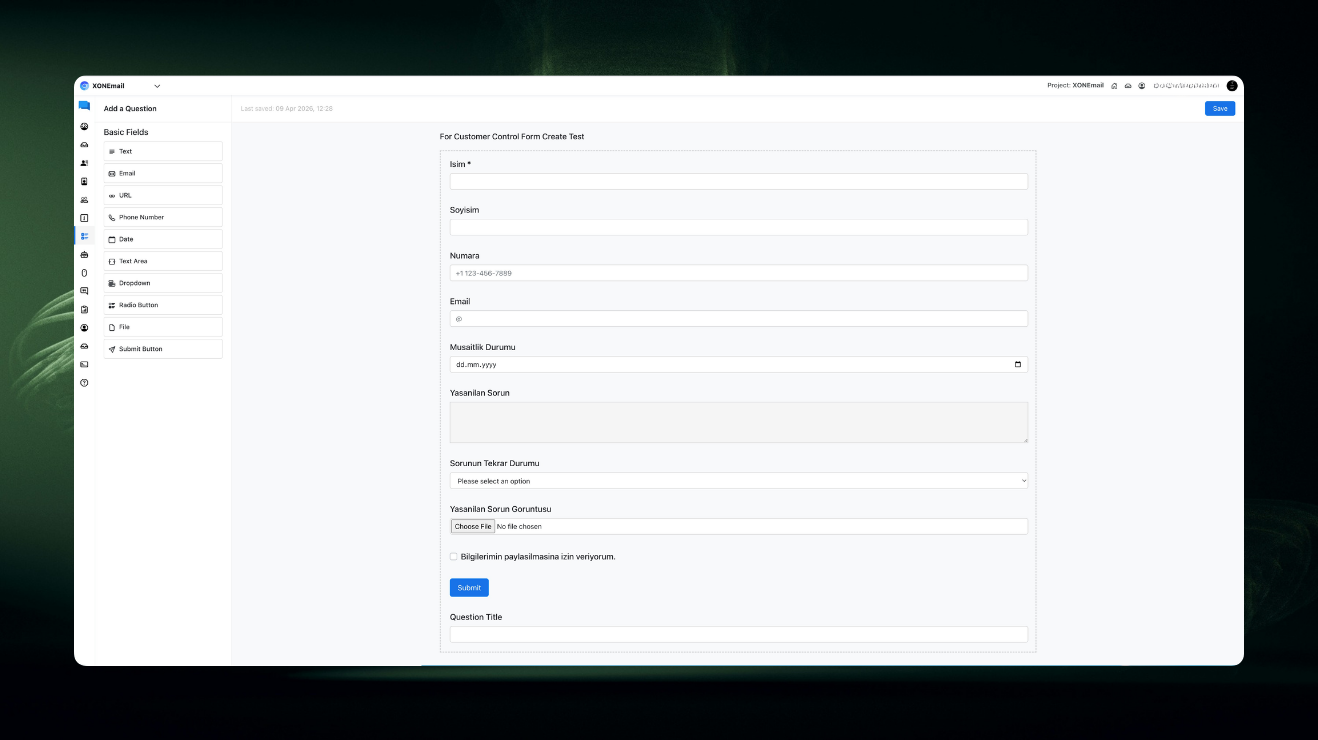This screenshot has width=1318, height=740.
Task: Click the profile circle icon in top bar
Action: tap(1141, 86)
